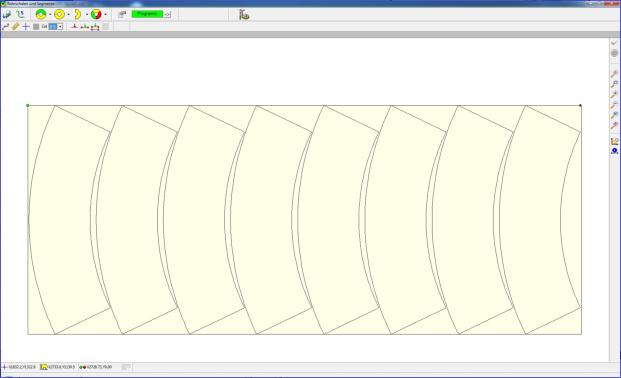
Task: Click the machine icon in top toolbar
Action: 244,15
